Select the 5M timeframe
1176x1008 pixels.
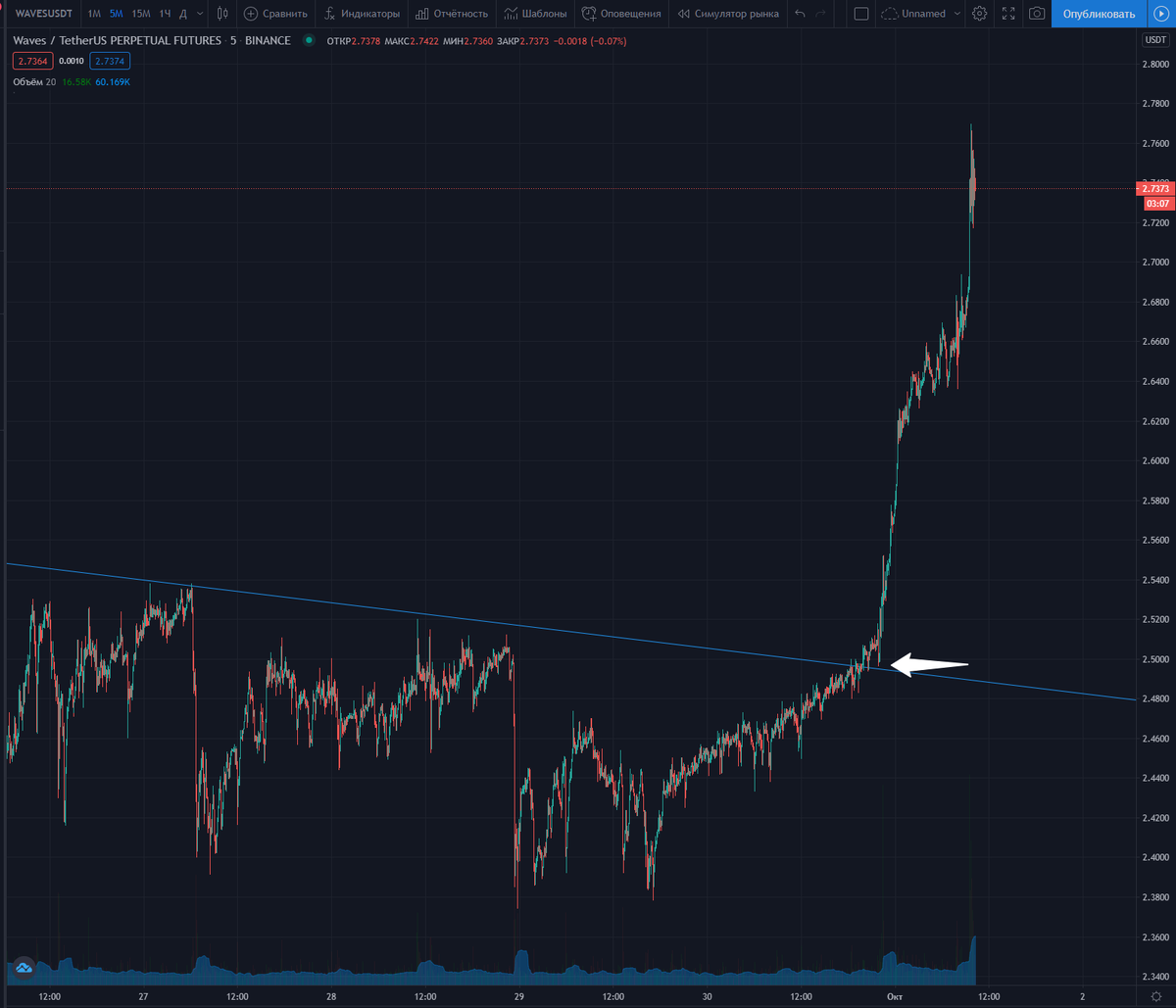click(x=117, y=14)
